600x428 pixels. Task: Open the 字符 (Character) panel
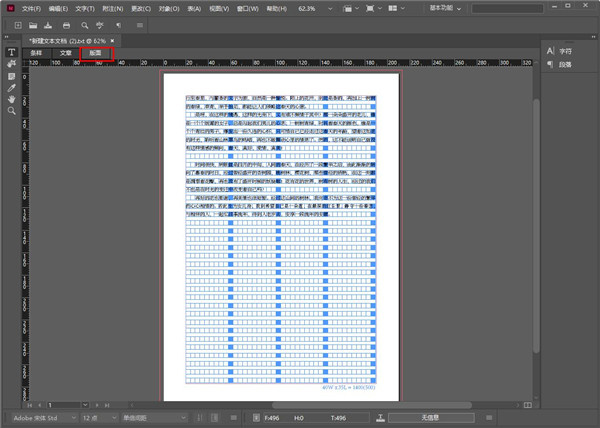pyautogui.click(x=563, y=50)
